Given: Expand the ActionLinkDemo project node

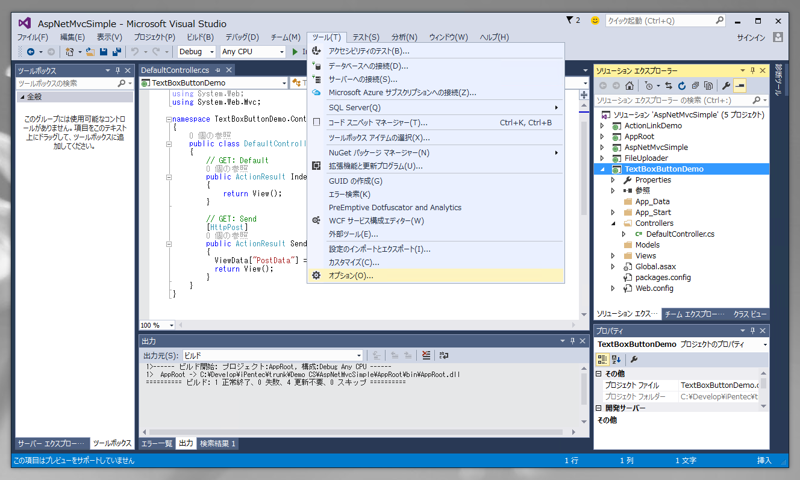Looking at the screenshot, I should coord(602,125).
